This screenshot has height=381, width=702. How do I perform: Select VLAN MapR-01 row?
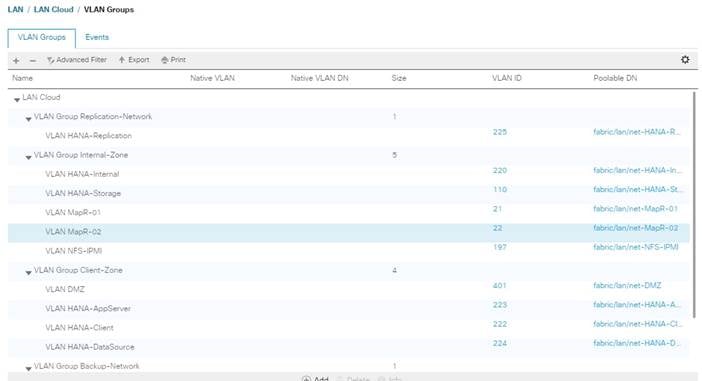pos(349,213)
